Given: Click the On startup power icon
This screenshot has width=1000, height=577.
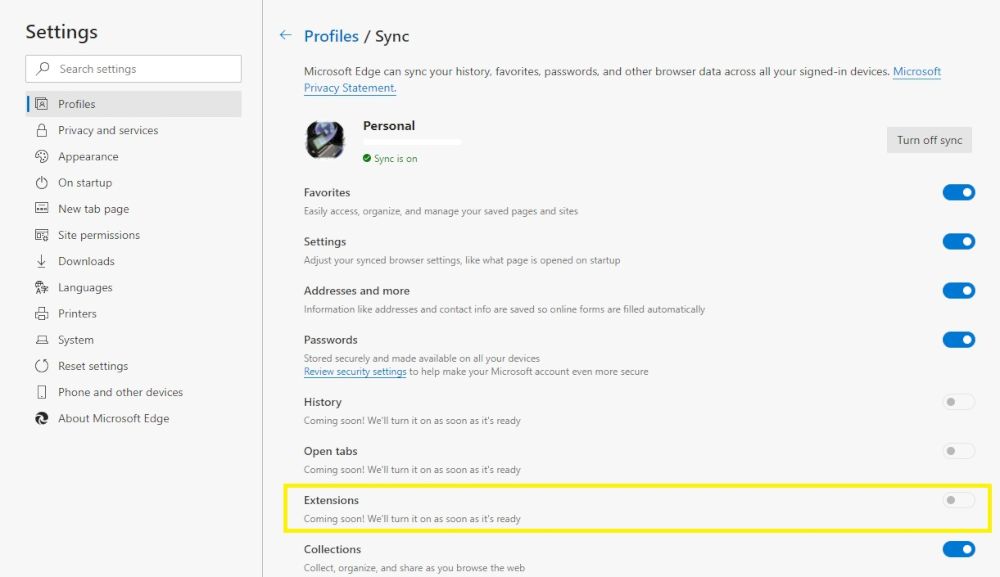Looking at the screenshot, I should [x=41, y=183].
